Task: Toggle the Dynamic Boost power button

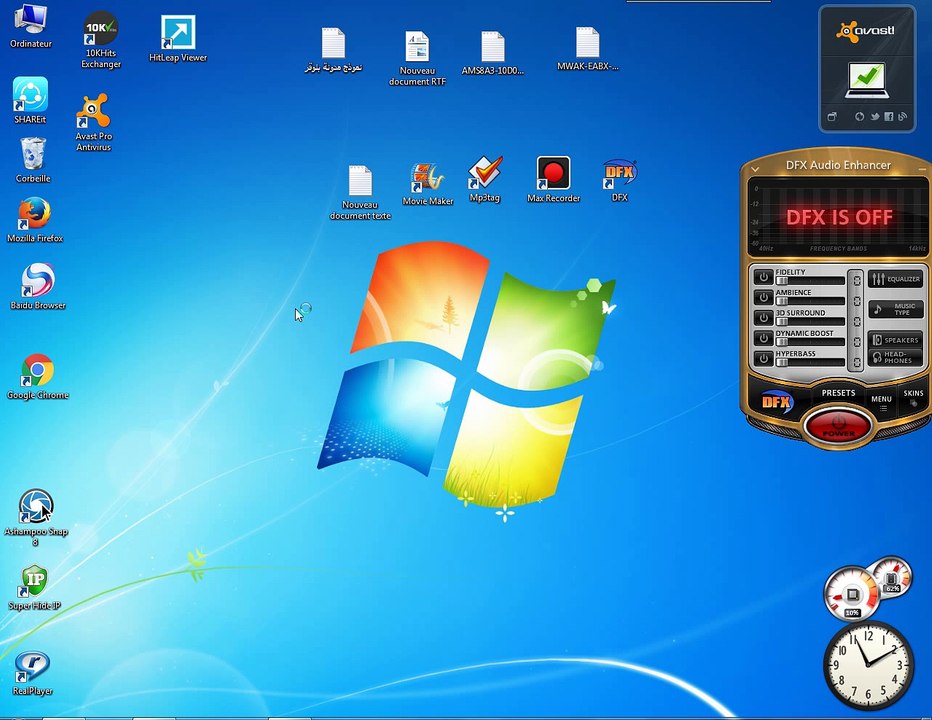Action: [763, 338]
